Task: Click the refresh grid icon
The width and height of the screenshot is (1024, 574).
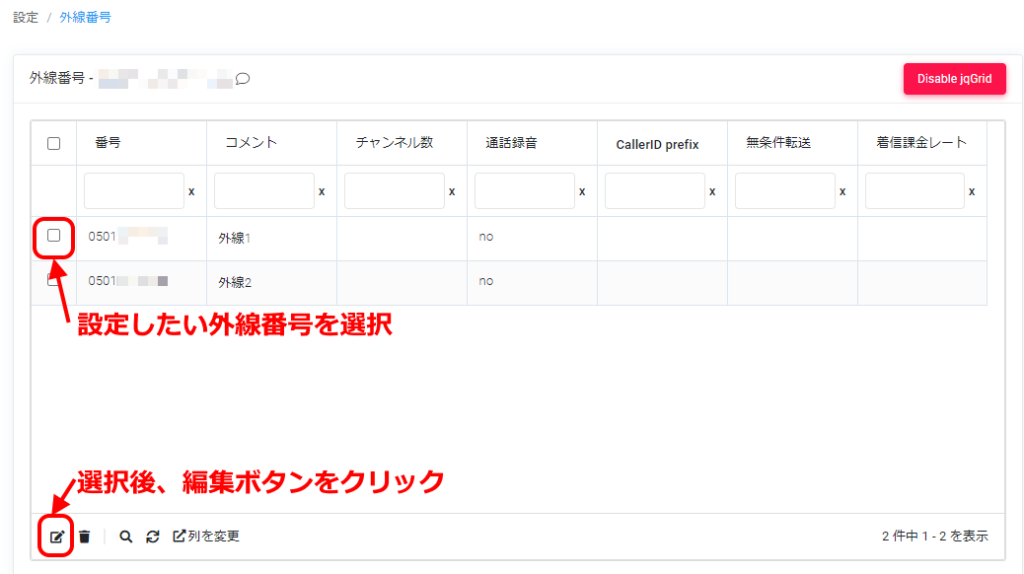Action: point(153,537)
